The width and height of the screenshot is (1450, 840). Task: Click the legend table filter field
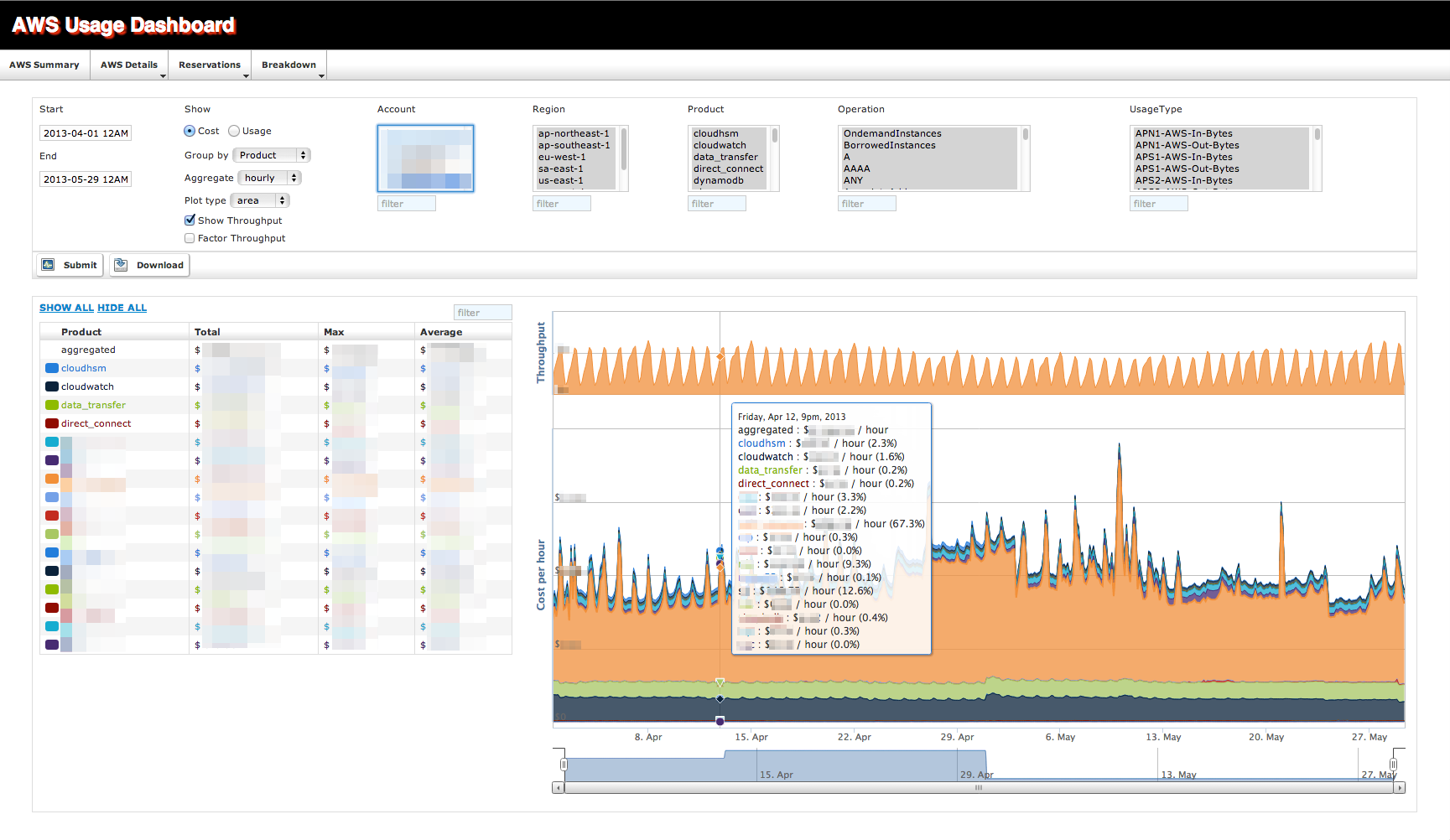click(x=483, y=313)
